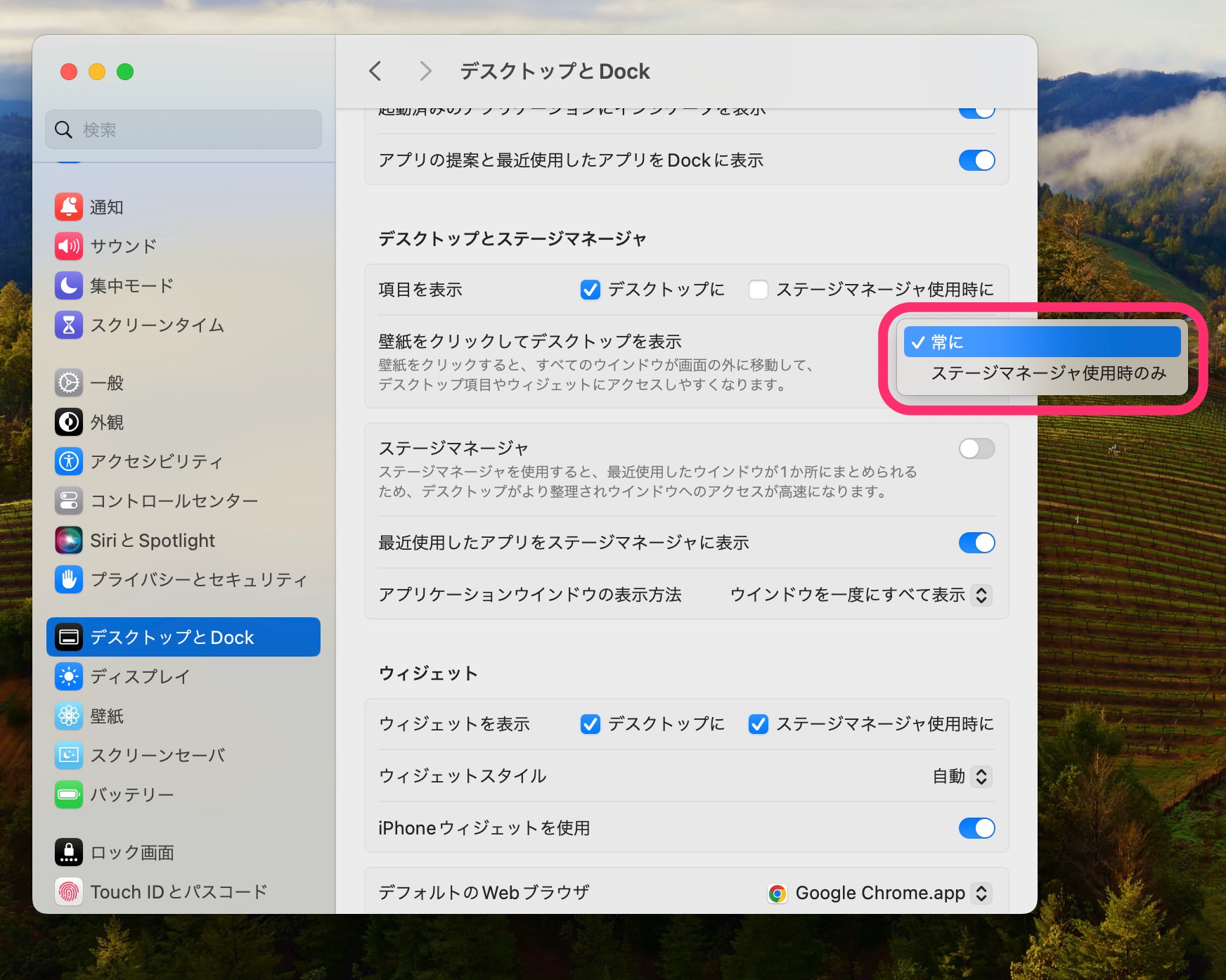Open the ディスプレイ sun icon
This screenshot has height=980, width=1226.
pyautogui.click(x=69, y=676)
